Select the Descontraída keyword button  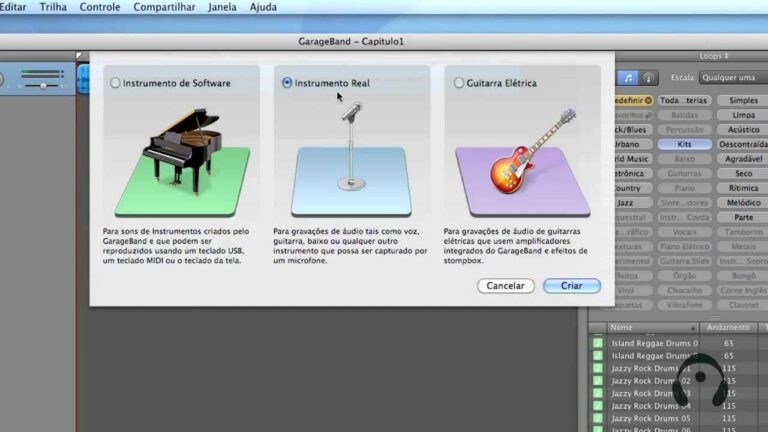tap(743, 144)
